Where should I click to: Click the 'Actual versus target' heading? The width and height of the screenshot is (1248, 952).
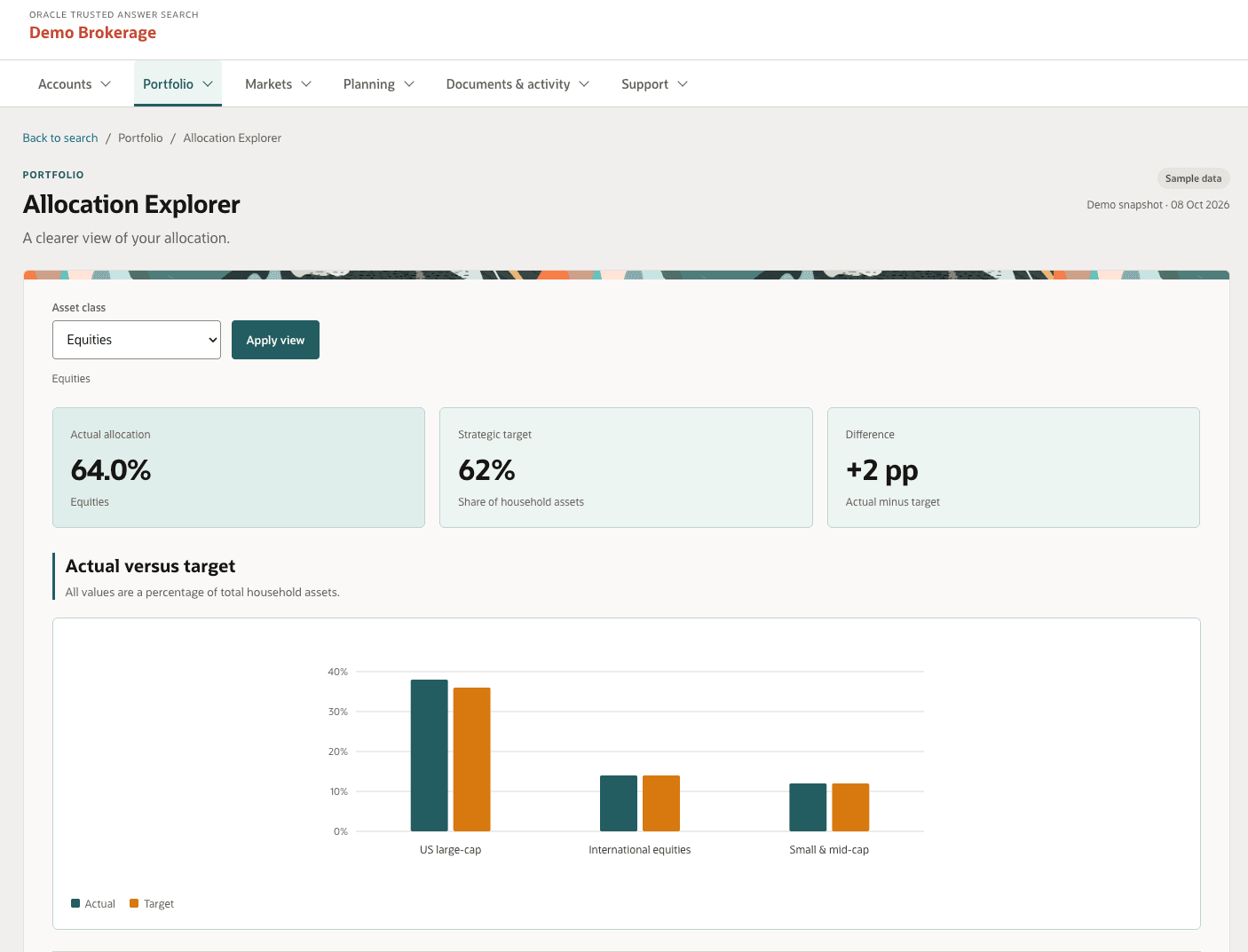151,566
